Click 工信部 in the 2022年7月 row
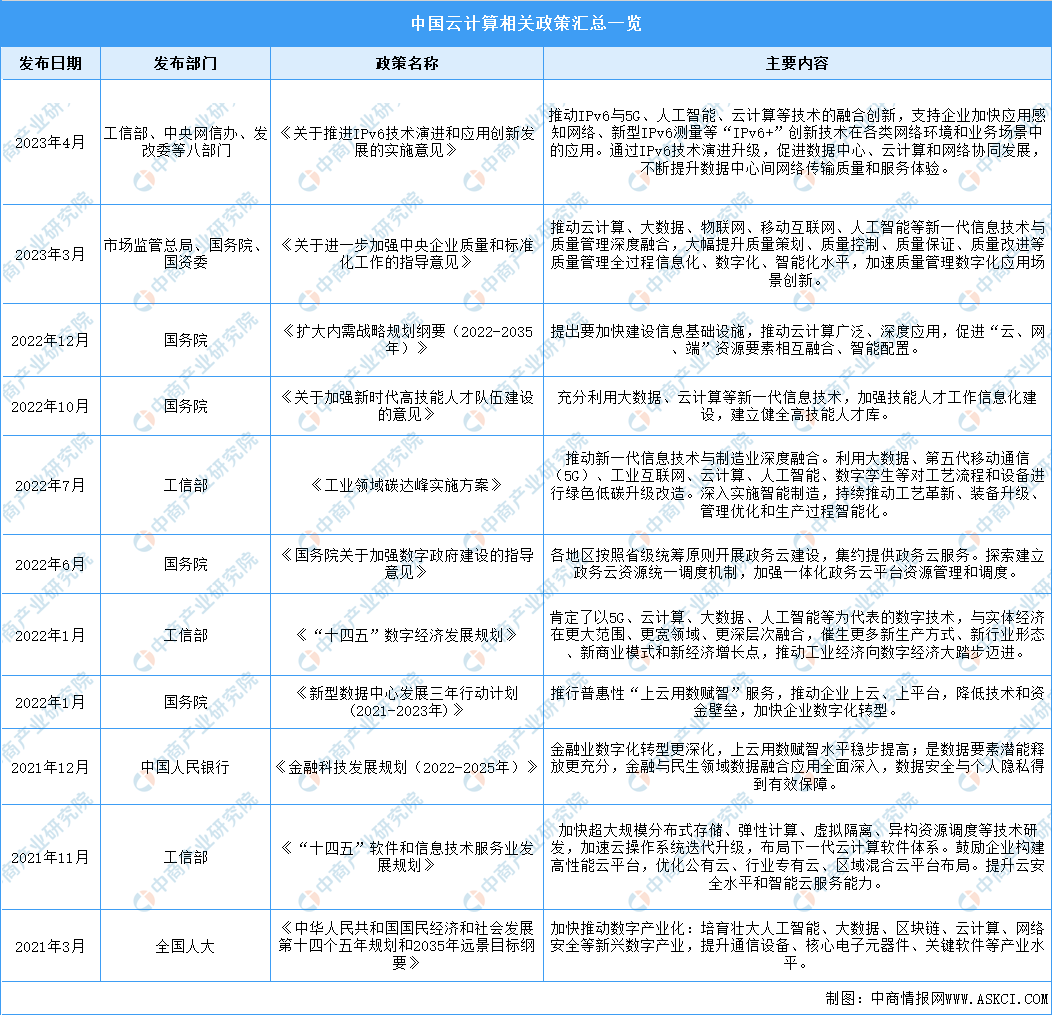1052x1015 pixels. tap(185, 485)
